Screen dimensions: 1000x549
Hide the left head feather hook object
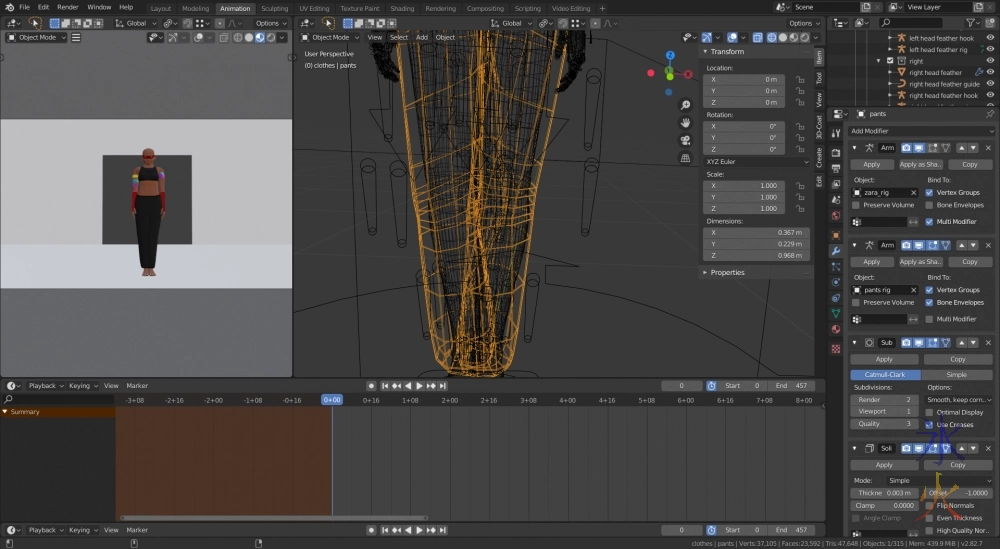coord(990,38)
